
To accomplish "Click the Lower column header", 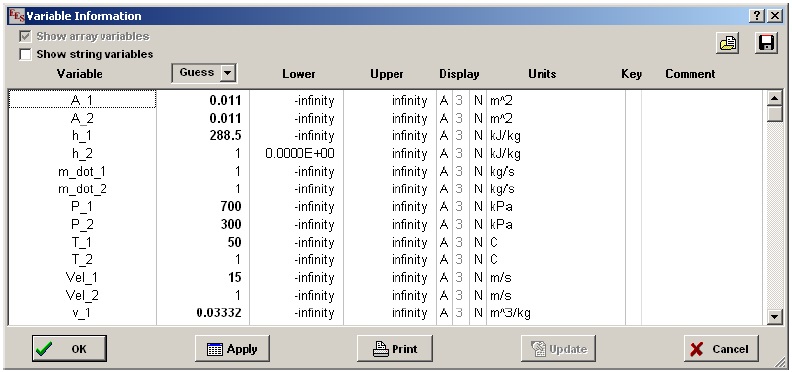I will (299, 74).
